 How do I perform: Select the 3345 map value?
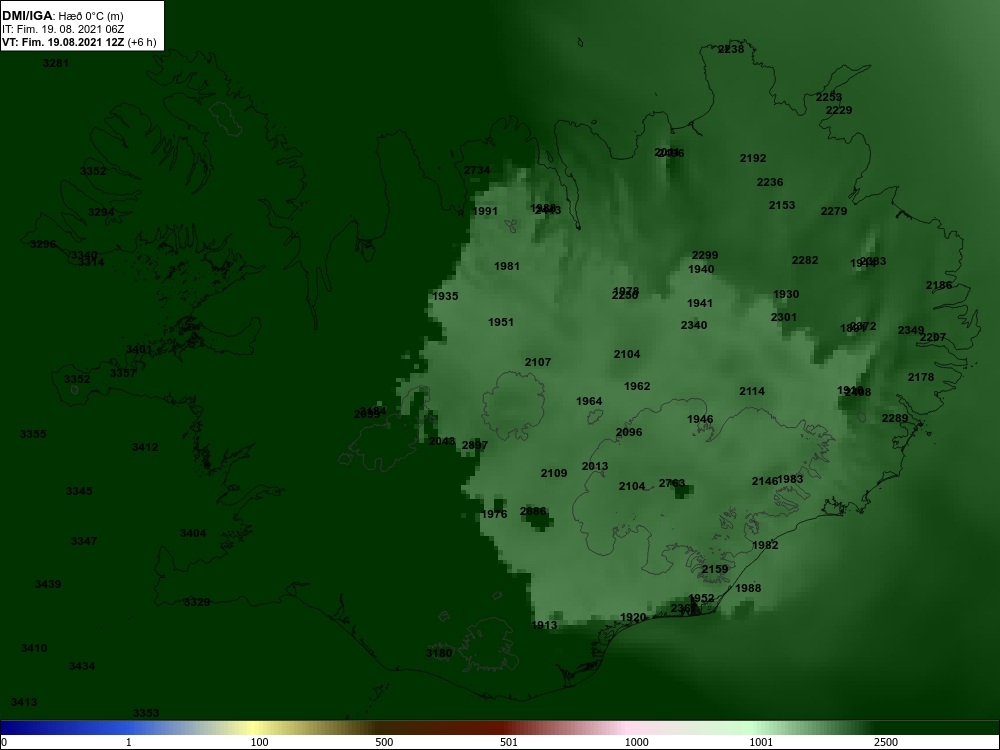79,491
